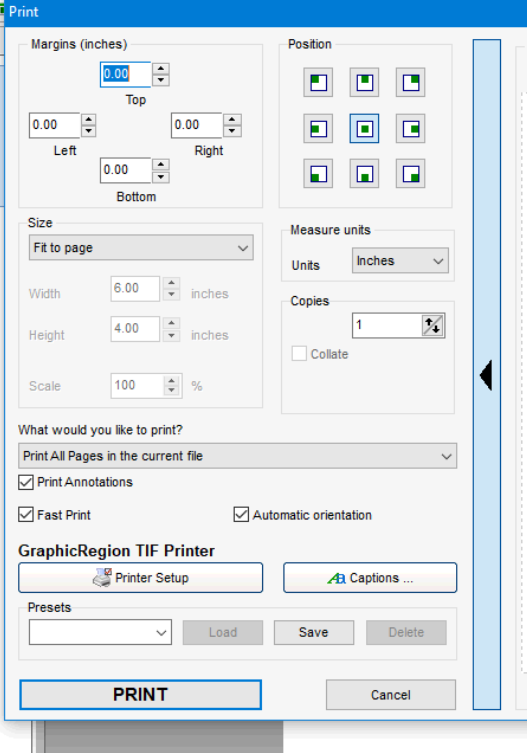Open the Captions dialog
This screenshot has height=753, width=527.
[370, 578]
